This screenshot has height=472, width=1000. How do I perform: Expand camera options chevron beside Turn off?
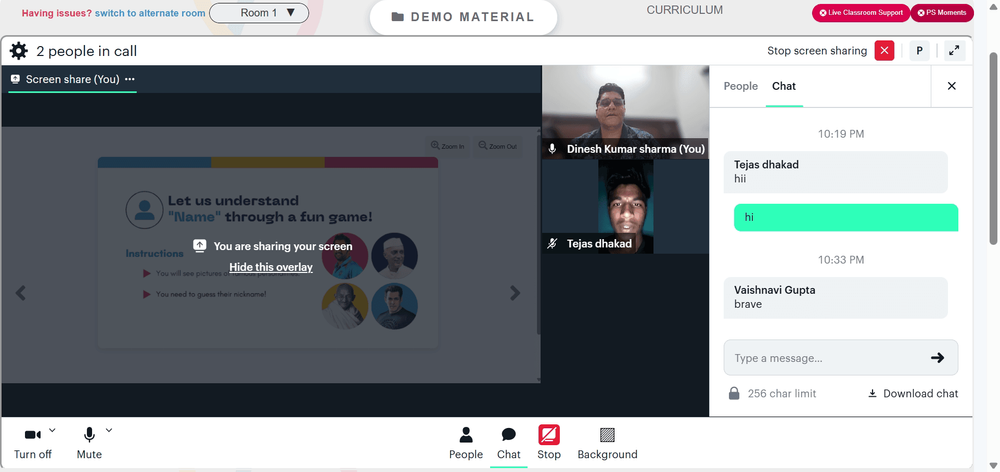point(52,430)
